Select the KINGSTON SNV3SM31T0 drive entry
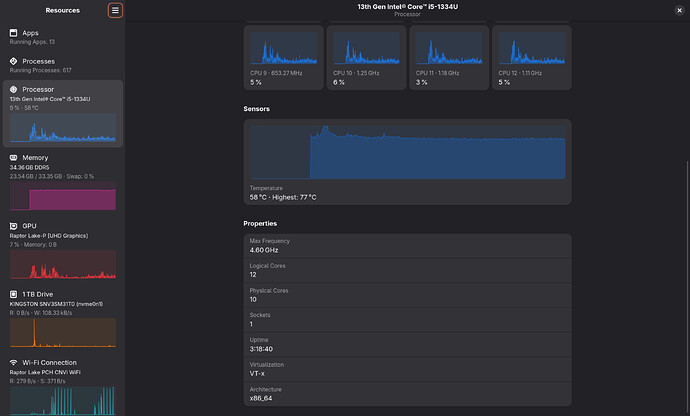This screenshot has width=690, height=416. click(62, 319)
